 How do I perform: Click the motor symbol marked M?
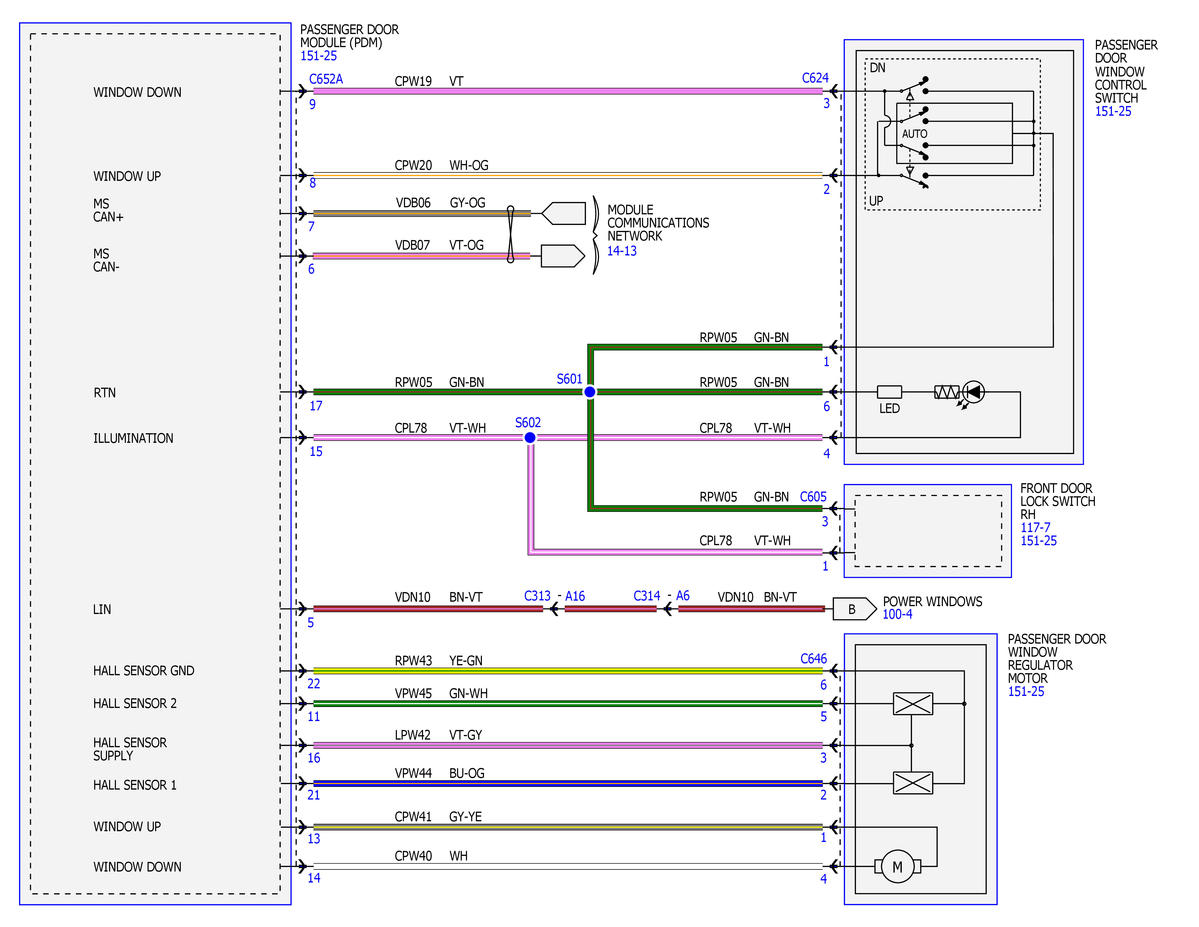(x=898, y=867)
